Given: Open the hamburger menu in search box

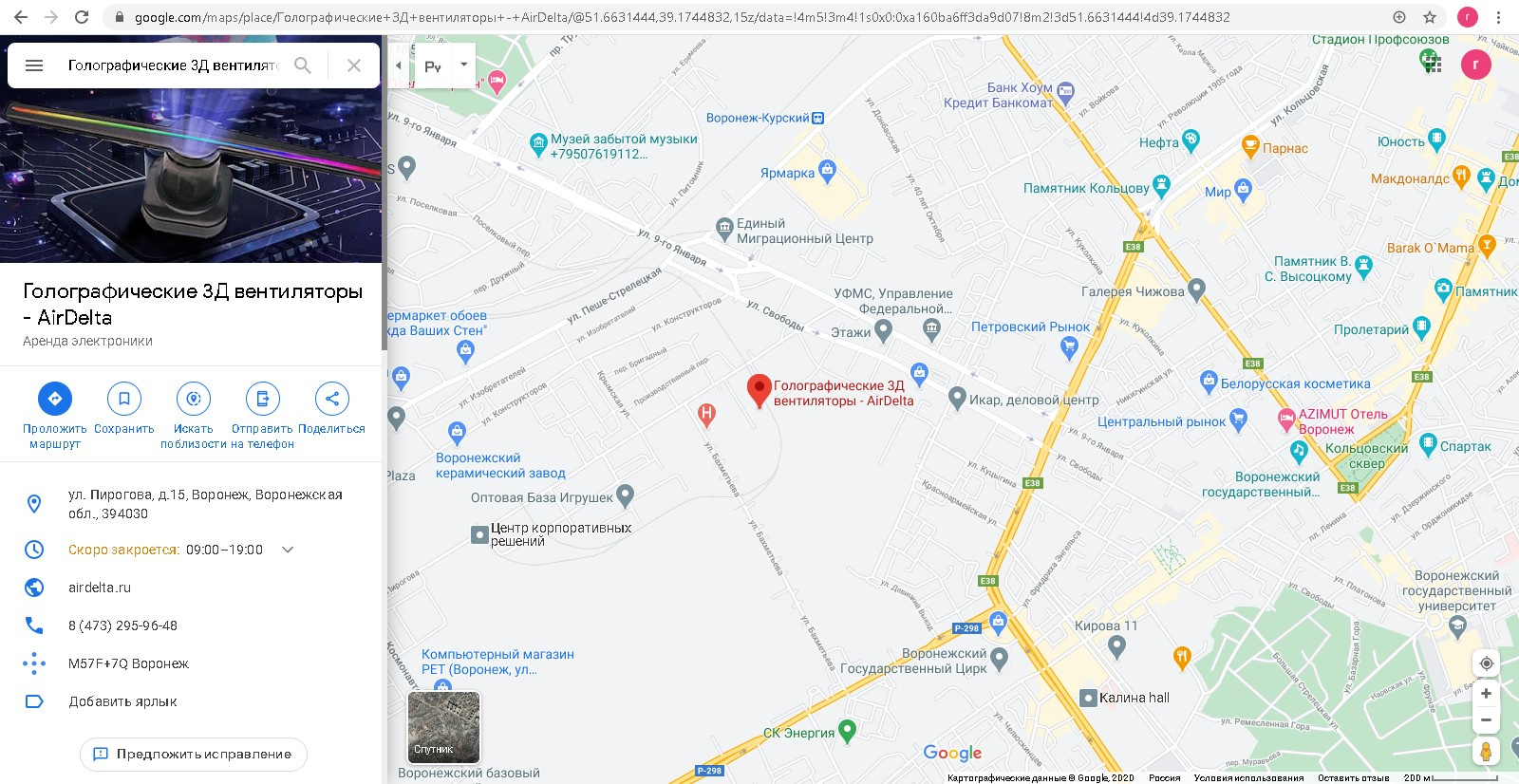Looking at the screenshot, I should click(34, 65).
